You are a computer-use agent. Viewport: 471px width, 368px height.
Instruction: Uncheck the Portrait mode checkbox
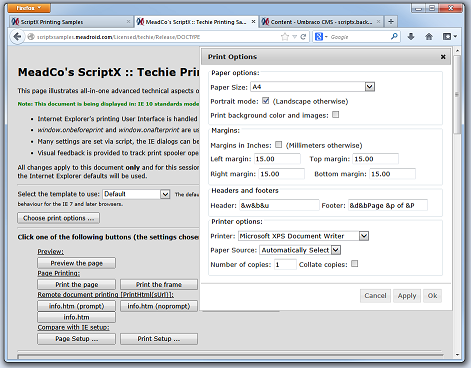[266, 101]
